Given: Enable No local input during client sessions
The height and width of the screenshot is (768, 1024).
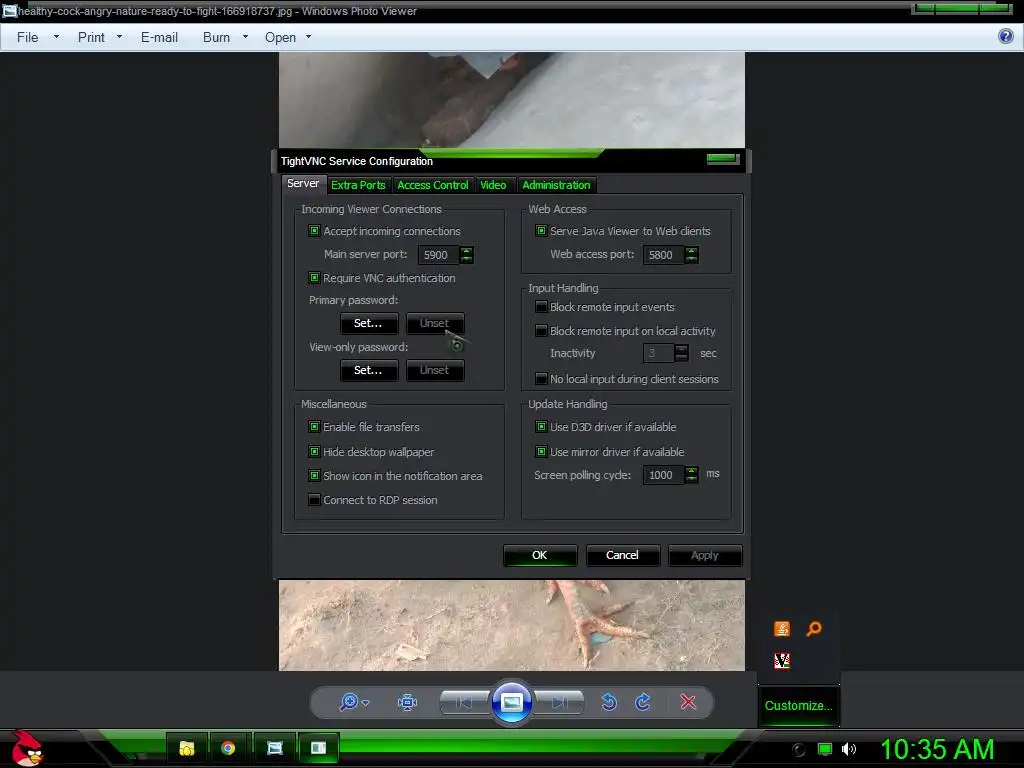Looking at the screenshot, I should (541, 379).
